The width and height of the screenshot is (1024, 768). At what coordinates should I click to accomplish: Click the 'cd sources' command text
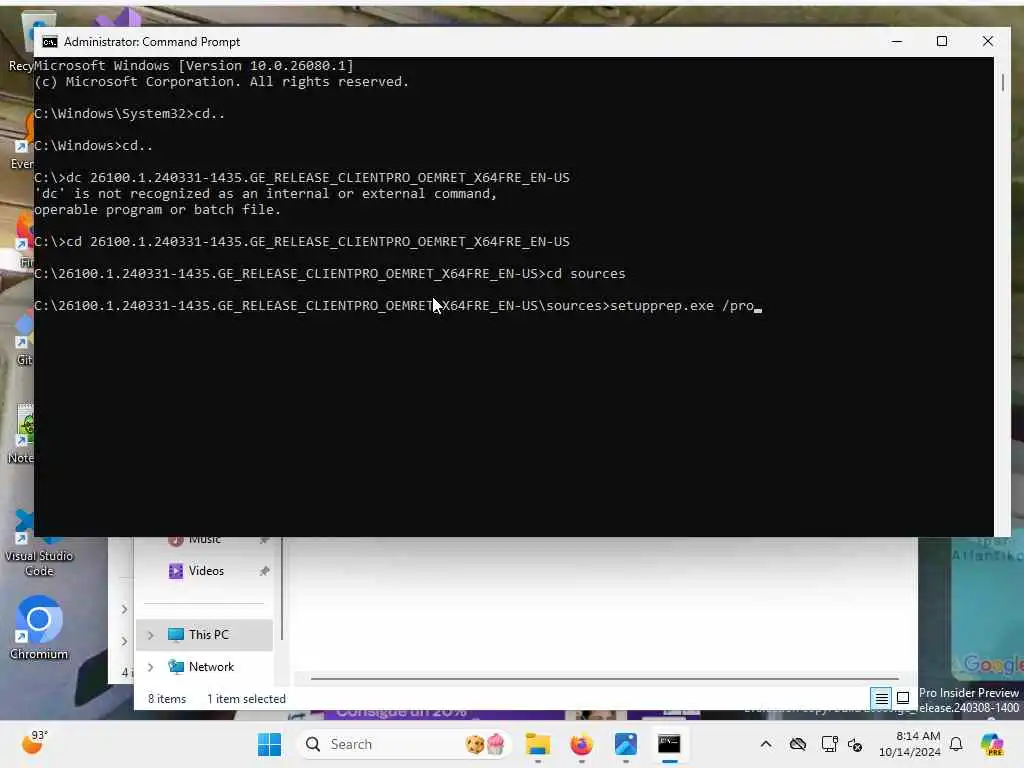click(586, 274)
